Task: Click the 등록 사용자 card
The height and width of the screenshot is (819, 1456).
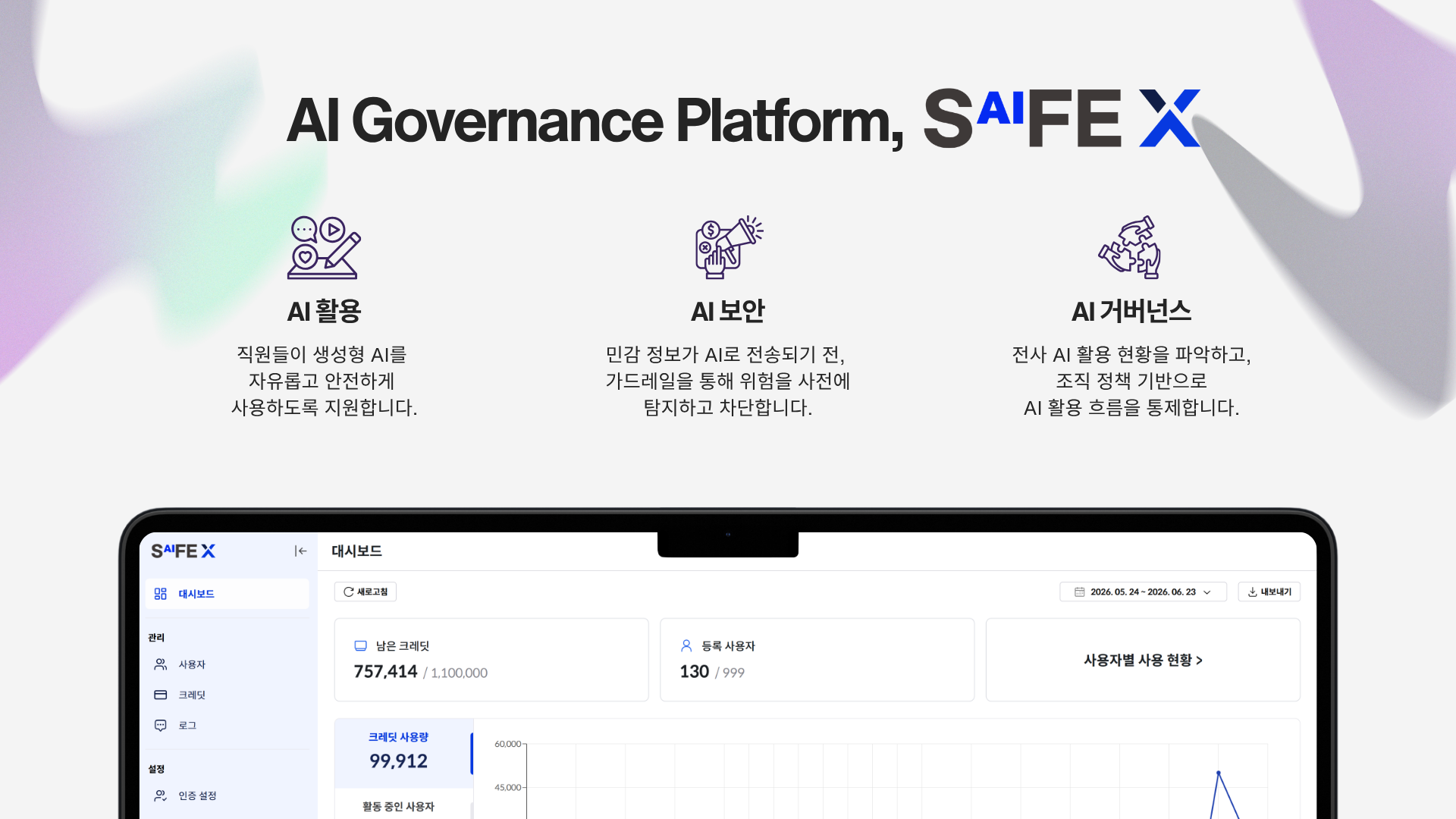Action: (x=817, y=660)
